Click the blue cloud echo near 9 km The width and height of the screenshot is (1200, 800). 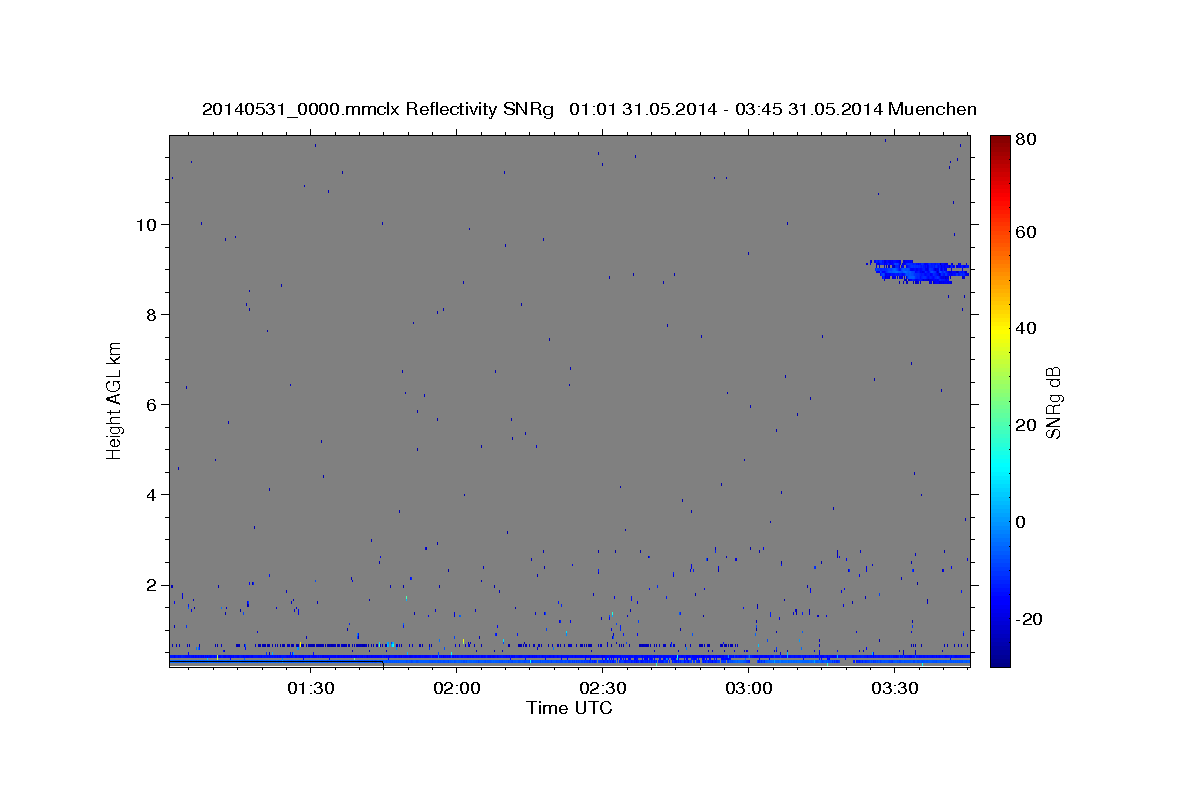coord(918,271)
